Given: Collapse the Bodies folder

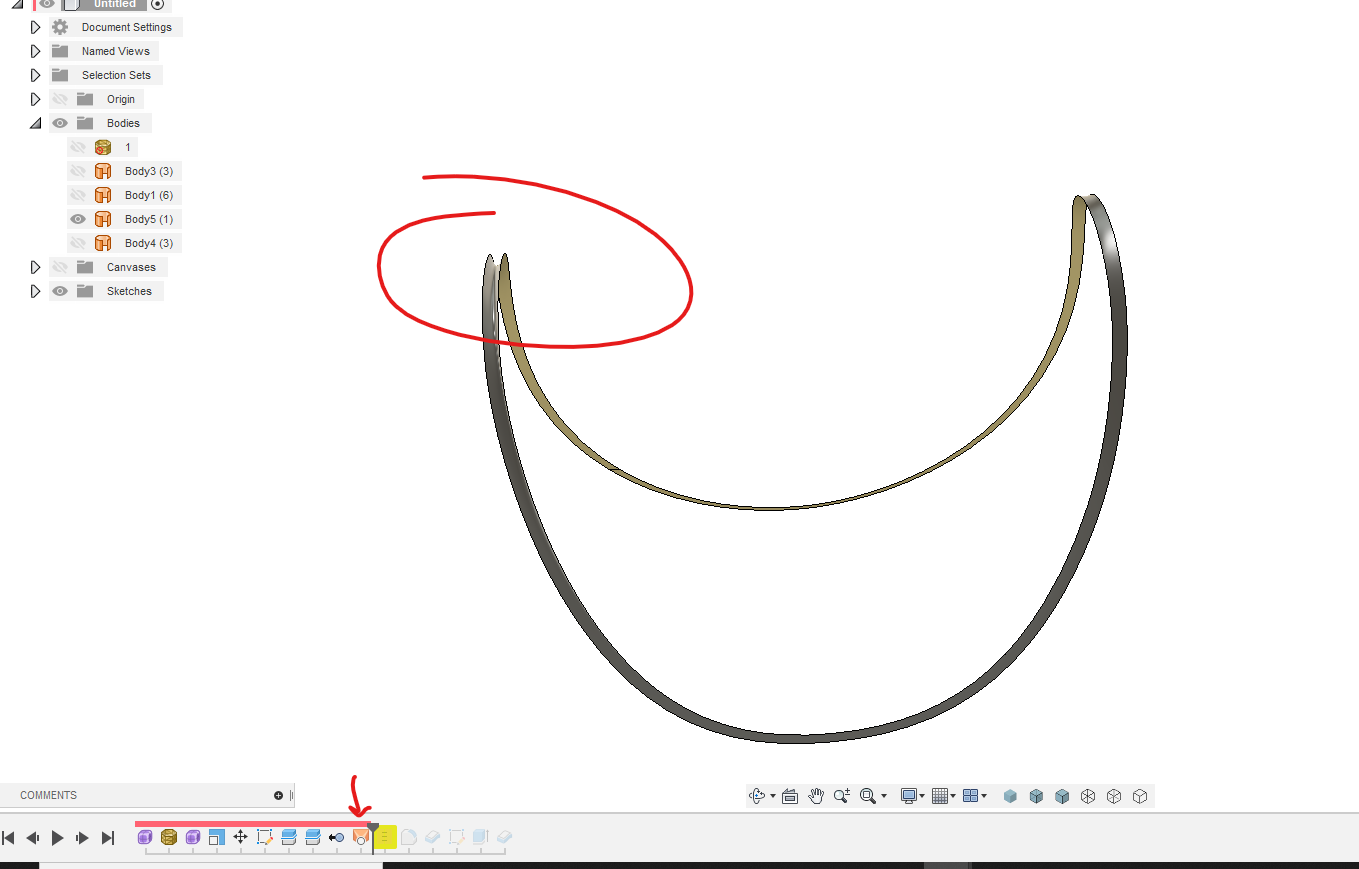Looking at the screenshot, I should (35, 123).
